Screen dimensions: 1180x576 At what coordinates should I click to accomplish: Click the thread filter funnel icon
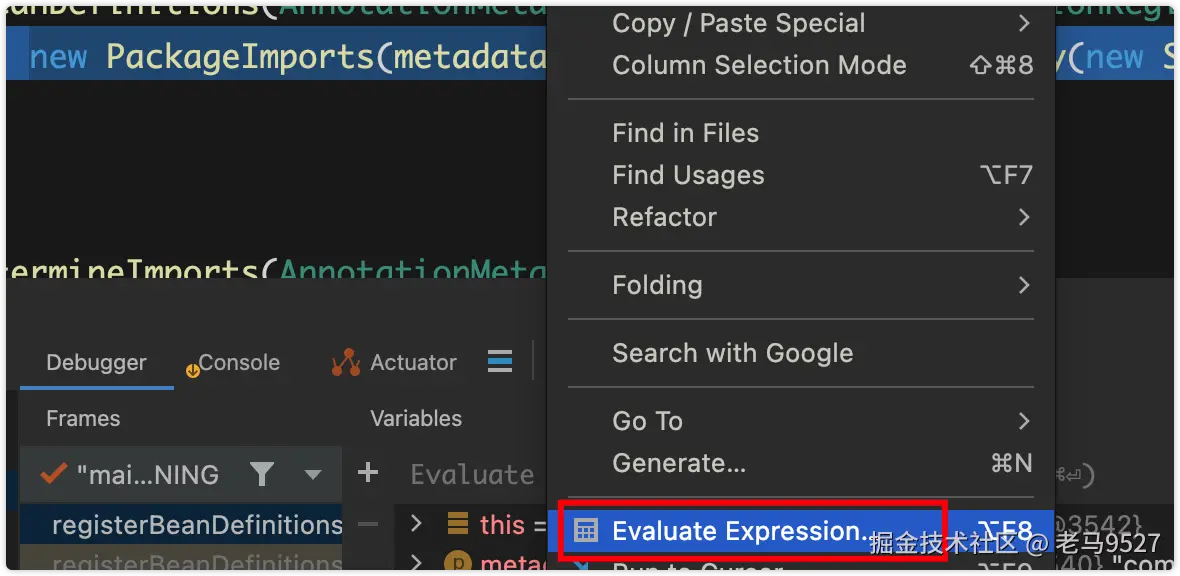pos(262,474)
